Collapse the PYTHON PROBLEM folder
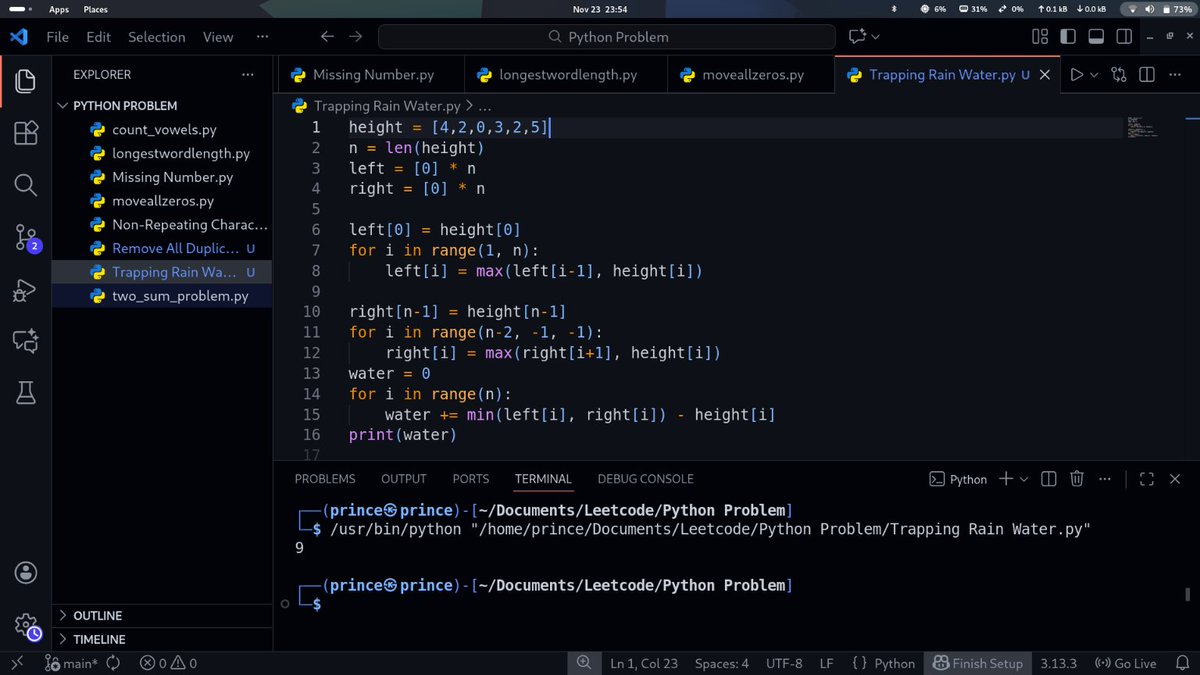1200x675 pixels. point(162,106)
